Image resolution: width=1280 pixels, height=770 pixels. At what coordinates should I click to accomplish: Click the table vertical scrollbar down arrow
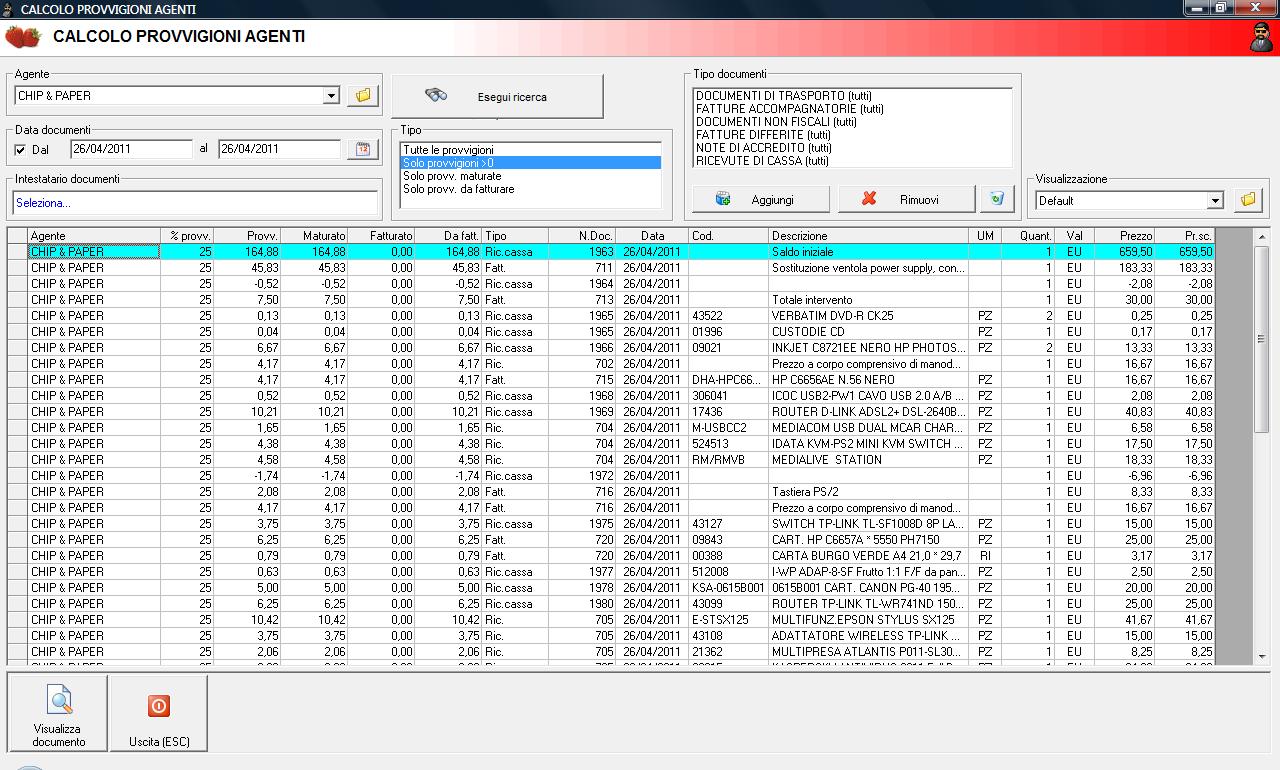[x=1261, y=656]
